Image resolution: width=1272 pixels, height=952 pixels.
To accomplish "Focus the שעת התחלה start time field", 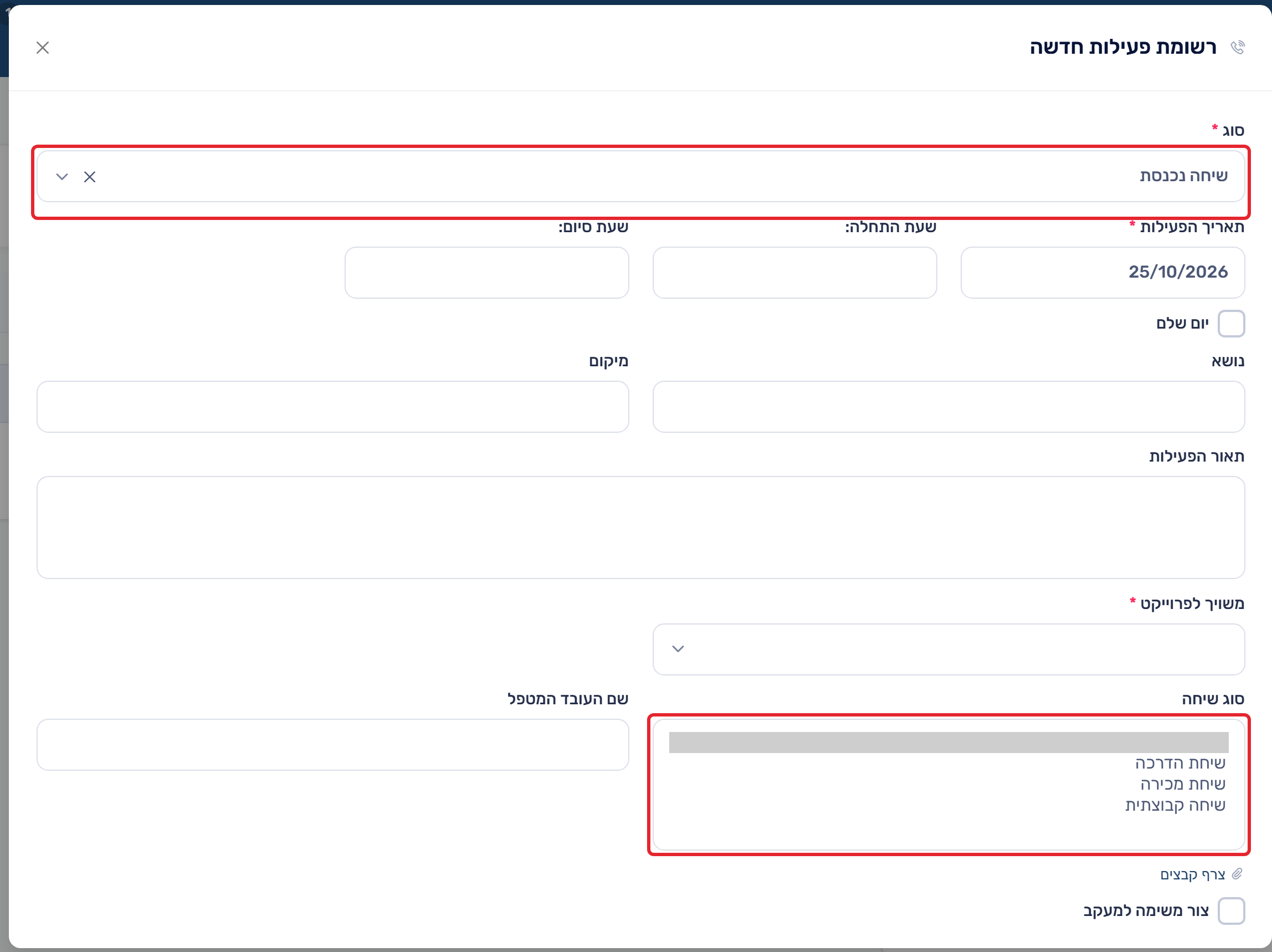I will click(794, 273).
